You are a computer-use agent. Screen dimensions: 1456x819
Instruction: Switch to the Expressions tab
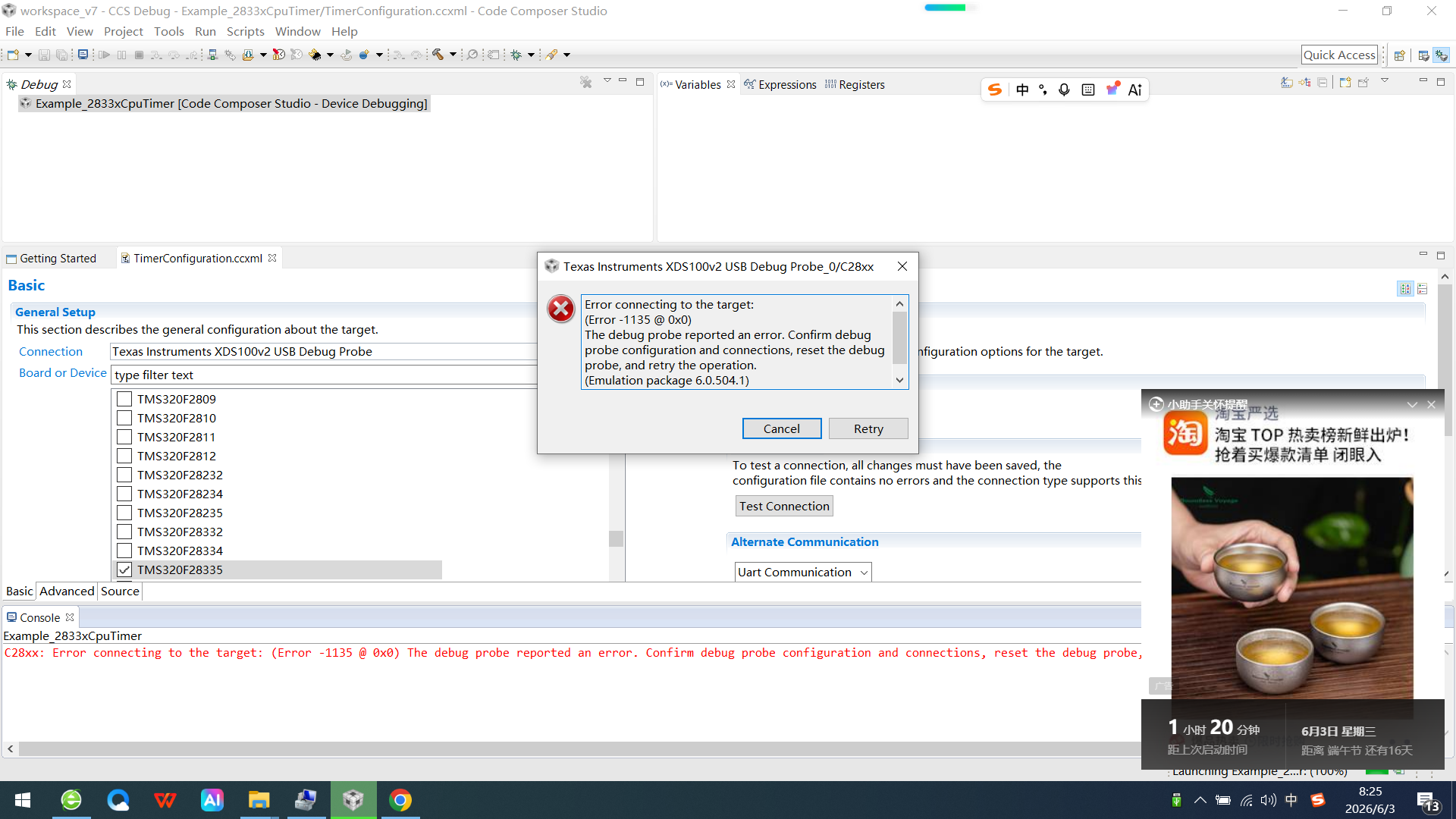tap(780, 84)
